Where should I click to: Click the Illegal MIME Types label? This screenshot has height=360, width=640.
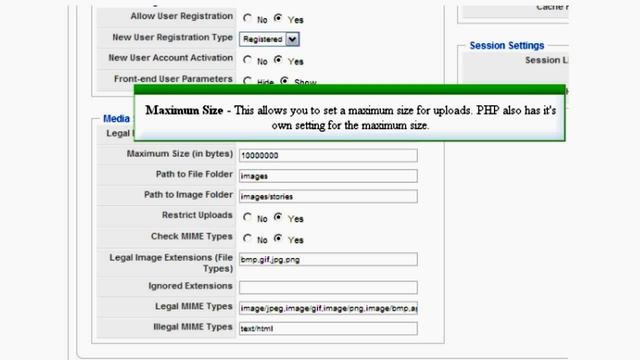click(193, 327)
